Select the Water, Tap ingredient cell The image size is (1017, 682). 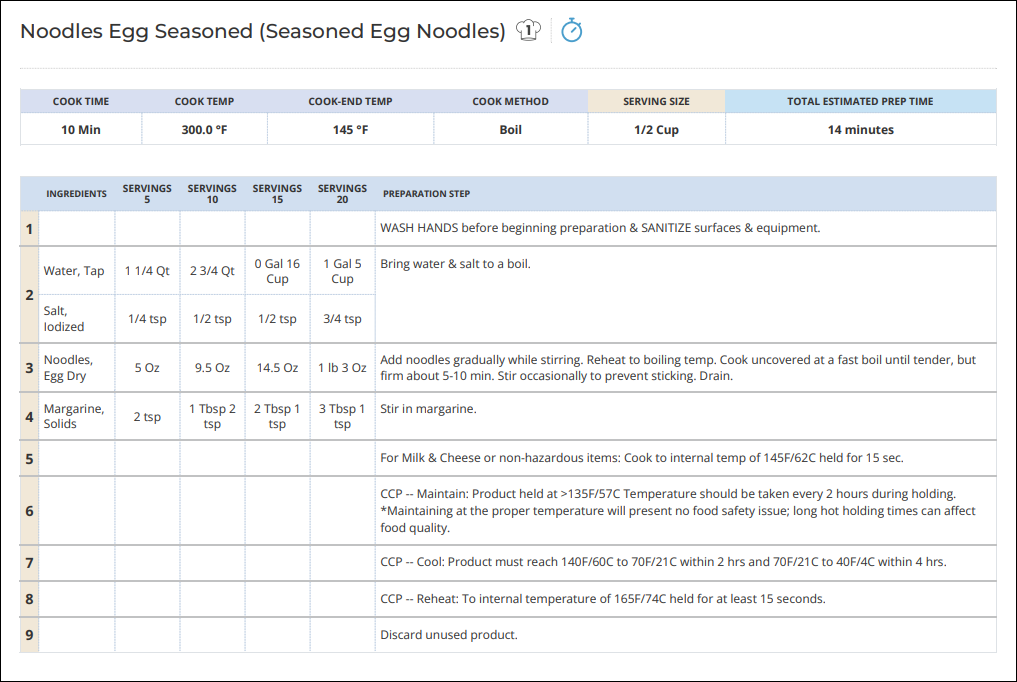[x=74, y=271]
